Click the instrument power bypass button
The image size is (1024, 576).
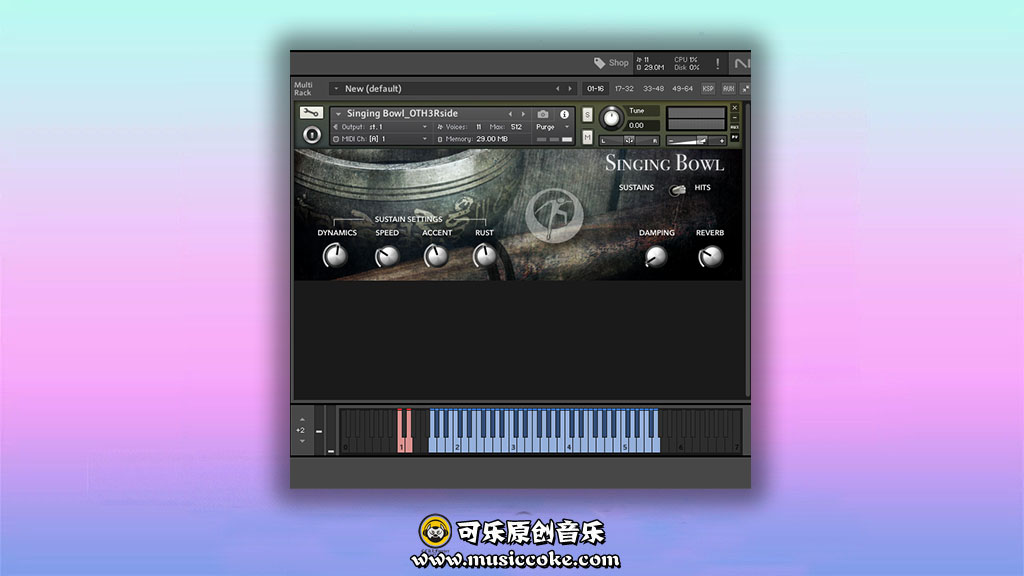[x=312, y=135]
